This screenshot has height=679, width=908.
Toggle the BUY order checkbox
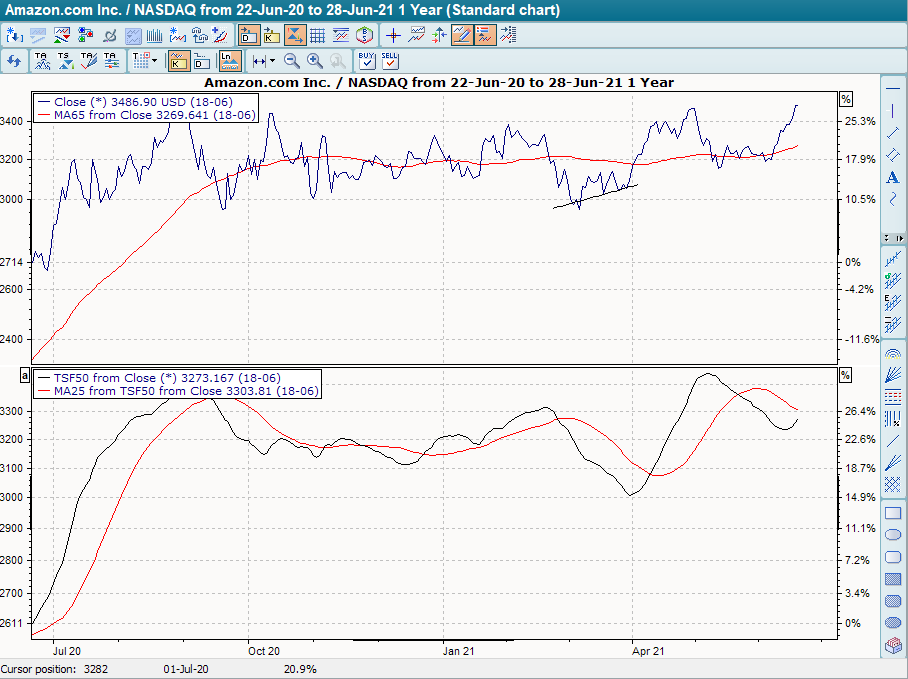(x=367, y=61)
